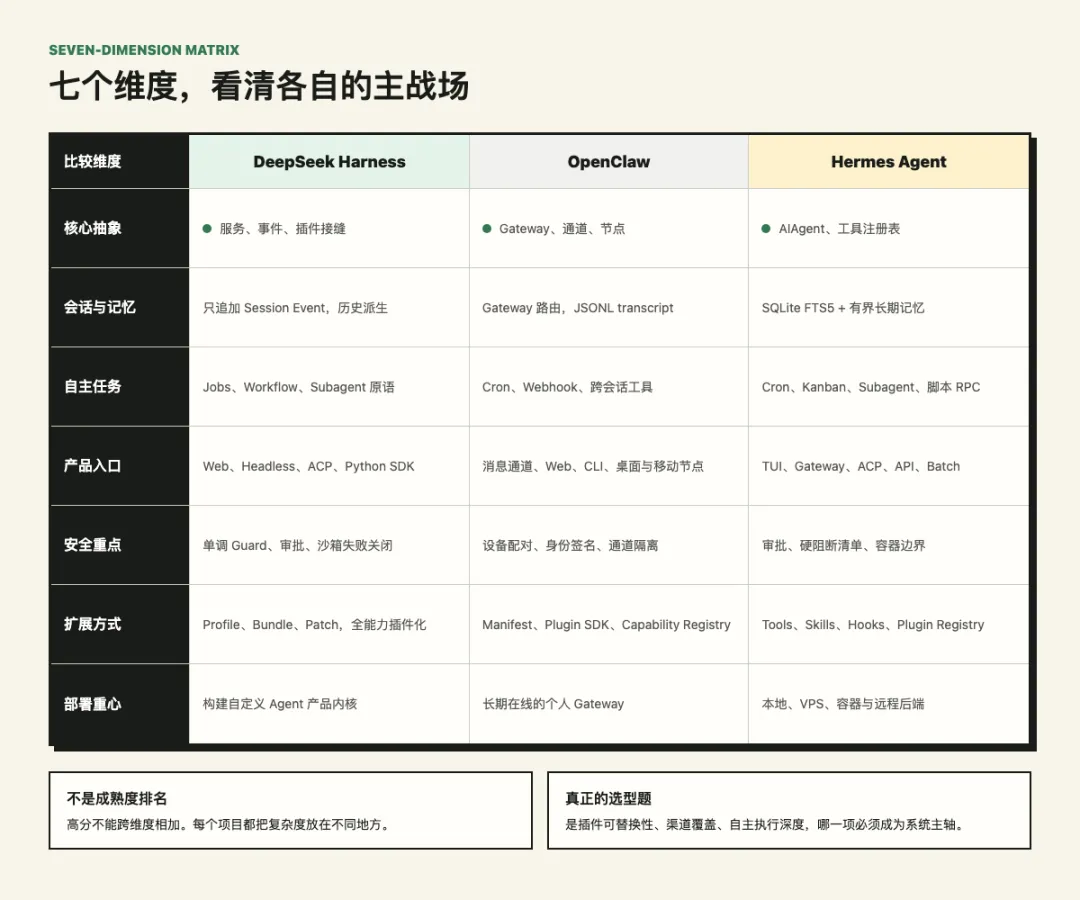This screenshot has height=900, width=1080.
Task: Click the green dot before Gateway、通道、节点
Action: pyautogui.click(x=486, y=229)
